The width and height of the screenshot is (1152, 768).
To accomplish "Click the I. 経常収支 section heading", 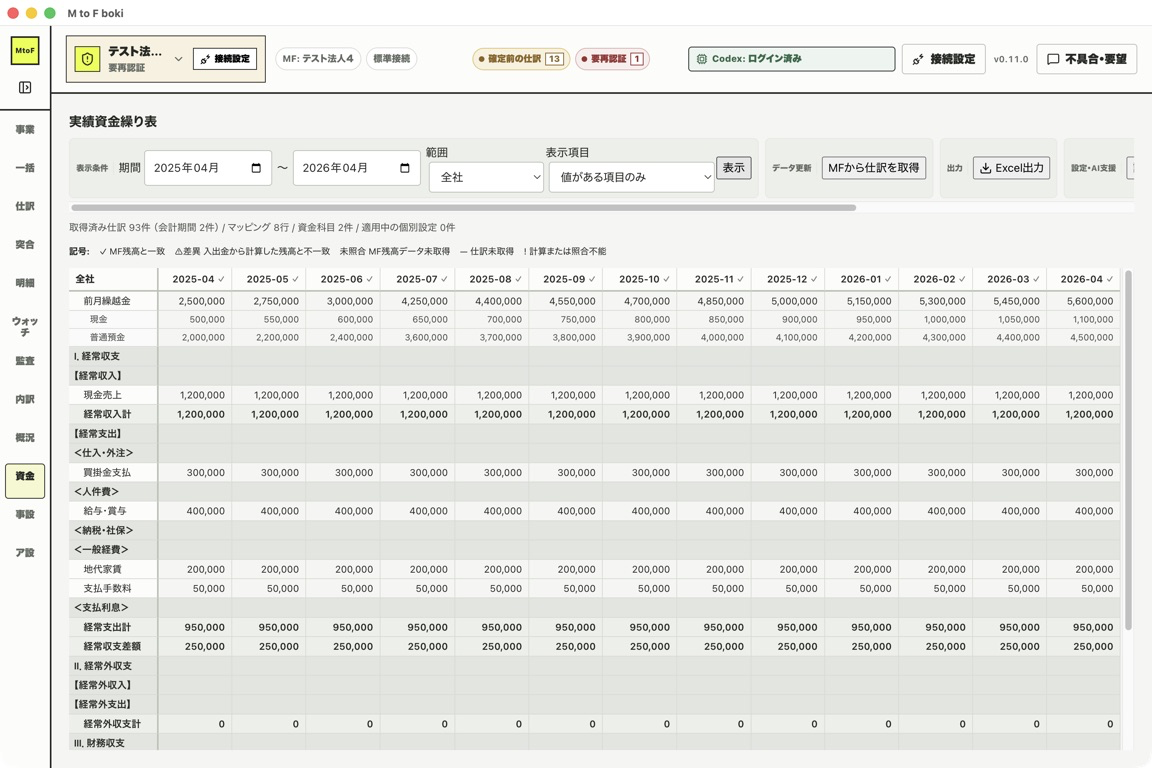I will [97, 356].
